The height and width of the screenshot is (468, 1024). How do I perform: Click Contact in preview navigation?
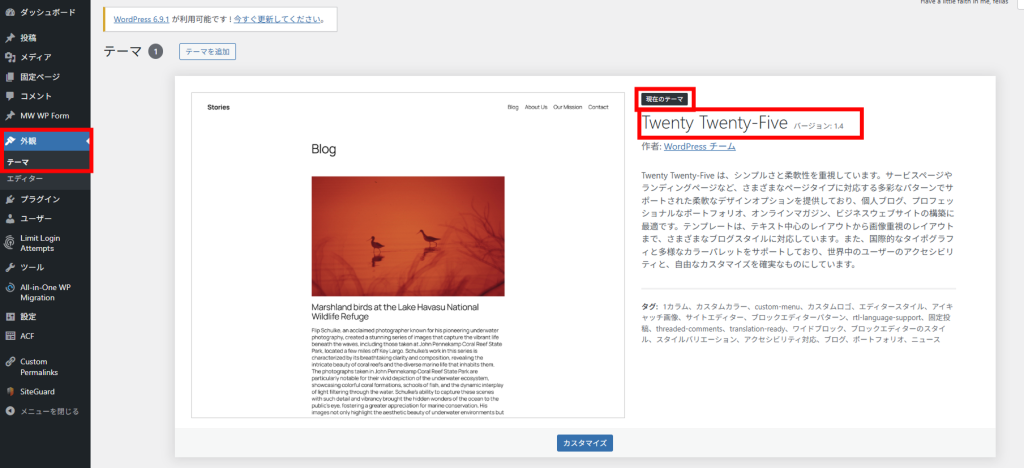click(x=598, y=107)
